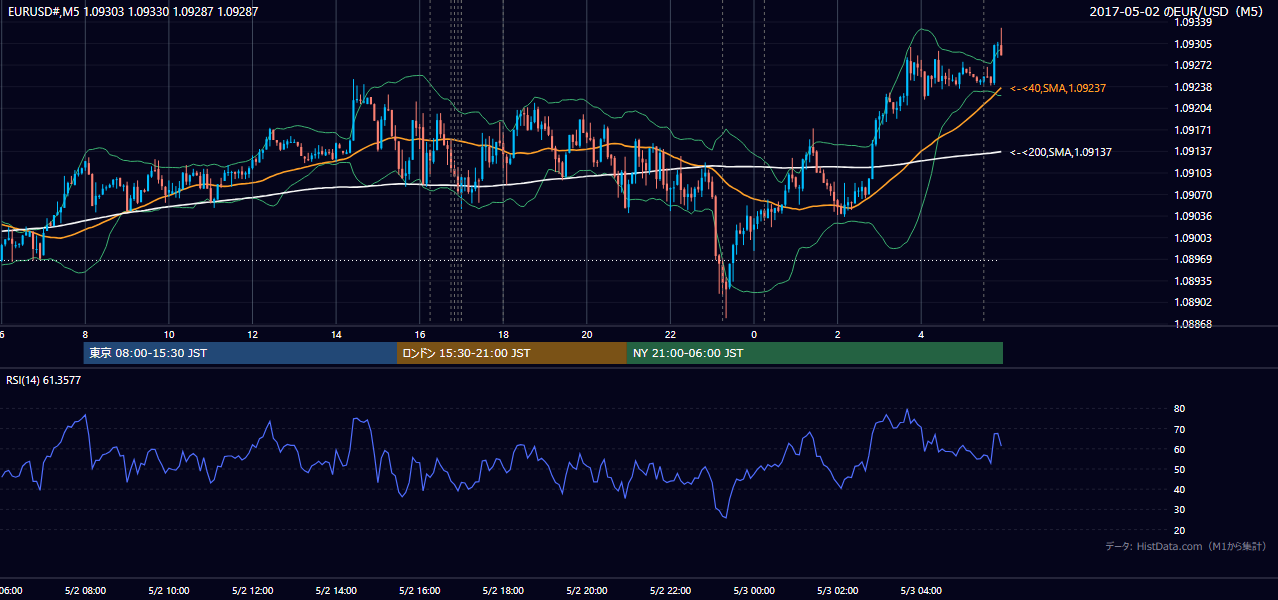Click the 5/2 08:00 time axis label
The image size is (1278, 600).
point(85,591)
